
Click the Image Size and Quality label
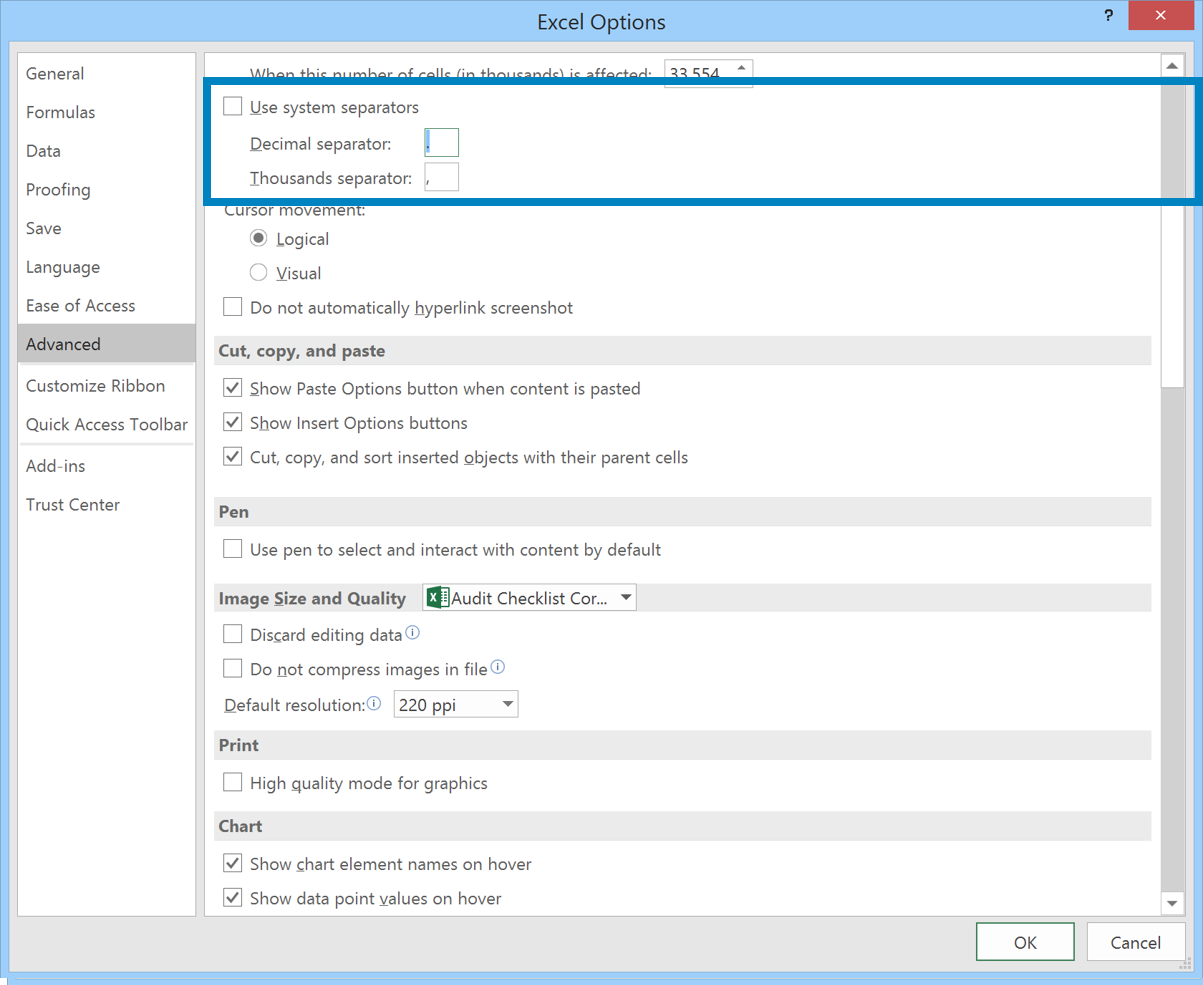312,598
